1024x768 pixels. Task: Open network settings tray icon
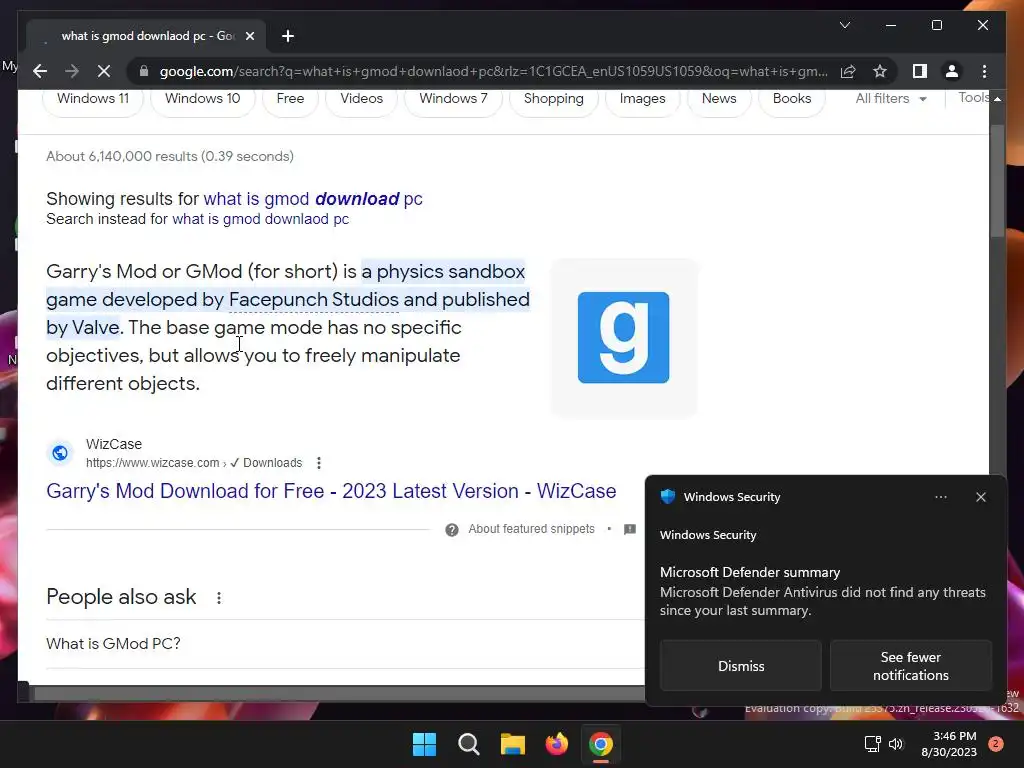(872, 744)
